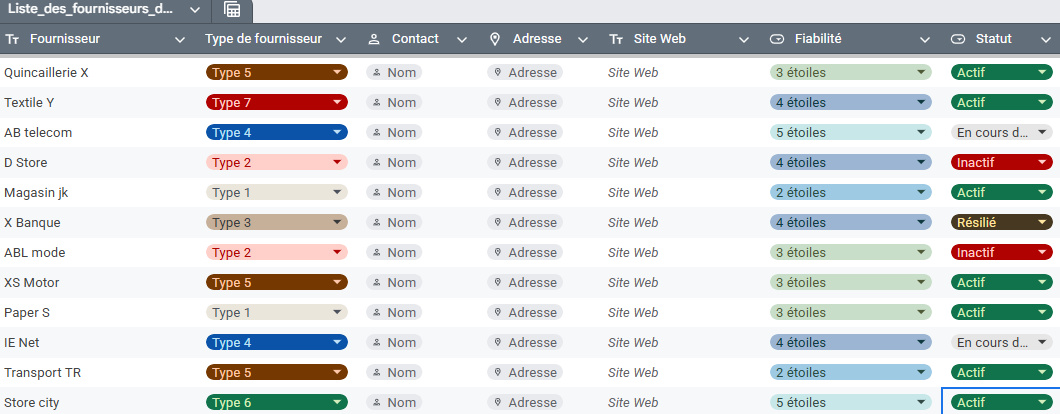This screenshot has height=414, width=1060.
Task: Select the XS Motor supplier cell
Action: [x=32, y=283]
